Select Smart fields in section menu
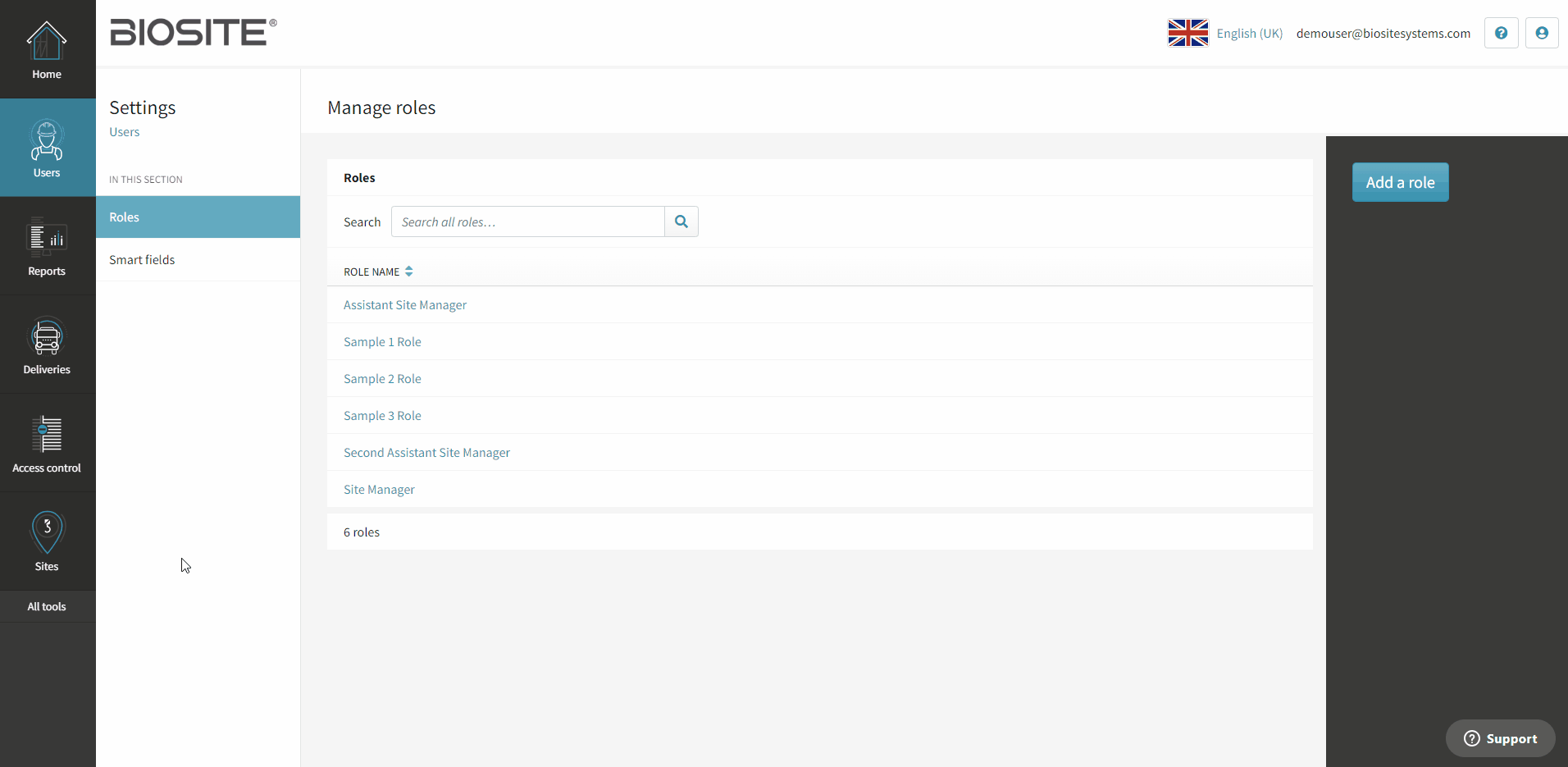Image resolution: width=1568 pixels, height=767 pixels. pos(198,260)
